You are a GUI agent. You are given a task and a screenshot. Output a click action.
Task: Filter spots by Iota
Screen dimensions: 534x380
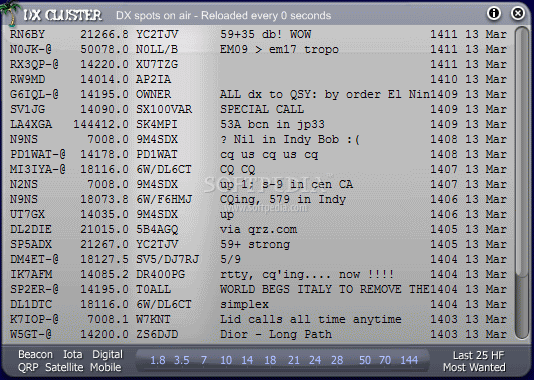click(x=73, y=354)
